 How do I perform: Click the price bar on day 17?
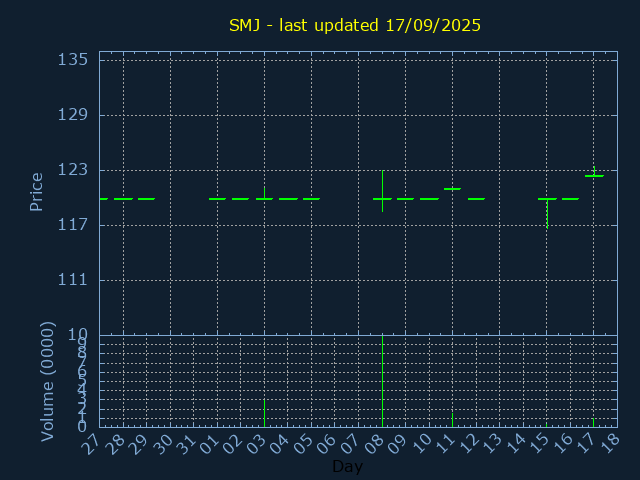(594, 172)
